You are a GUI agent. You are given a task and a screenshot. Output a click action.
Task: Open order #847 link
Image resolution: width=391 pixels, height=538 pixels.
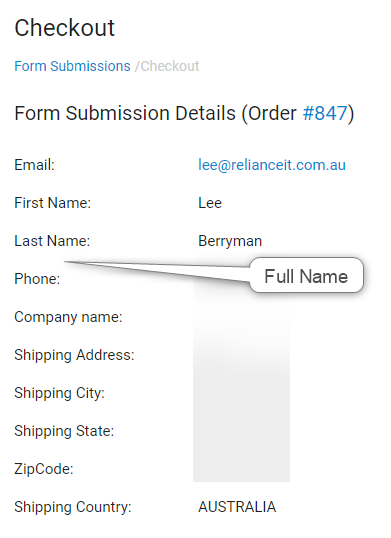point(325,113)
